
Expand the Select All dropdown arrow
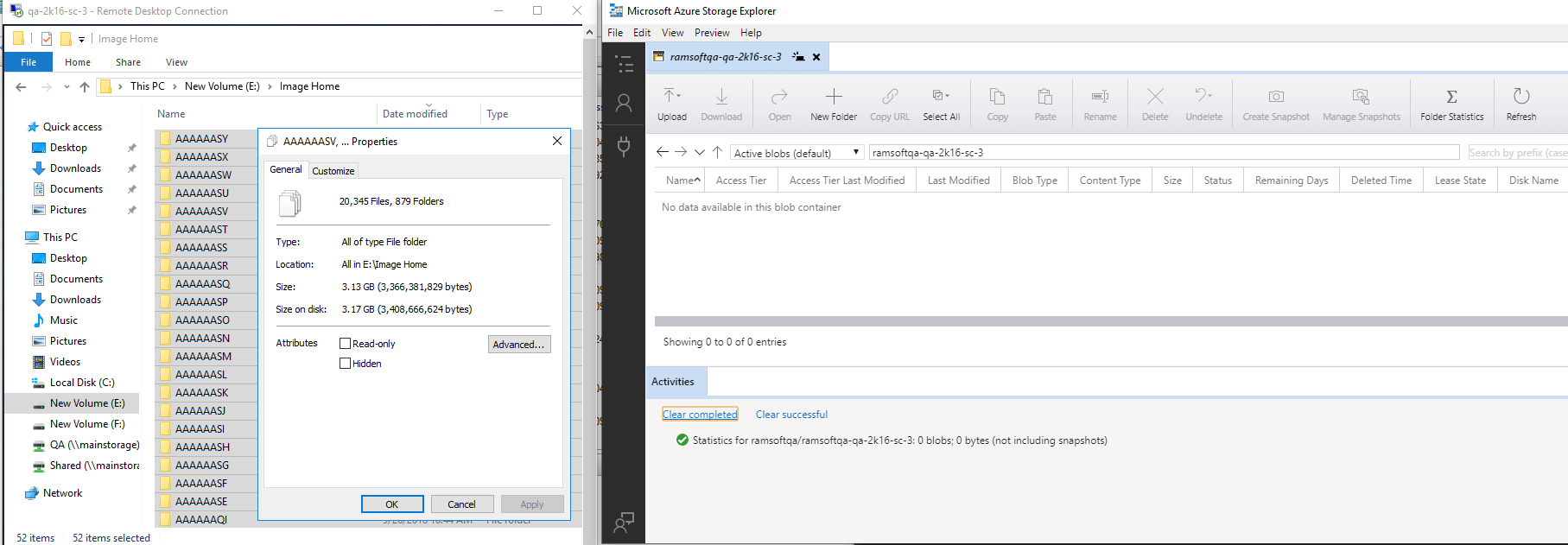948,96
